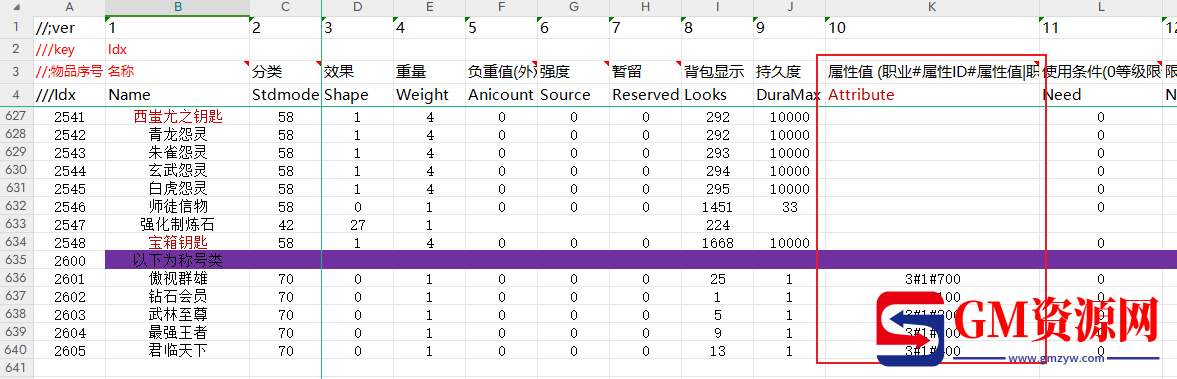The width and height of the screenshot is (1177, 379).
Task: Click the '西蚩尤之钥匙' cell
Action: pyautogui.click(x=178, y=116)
